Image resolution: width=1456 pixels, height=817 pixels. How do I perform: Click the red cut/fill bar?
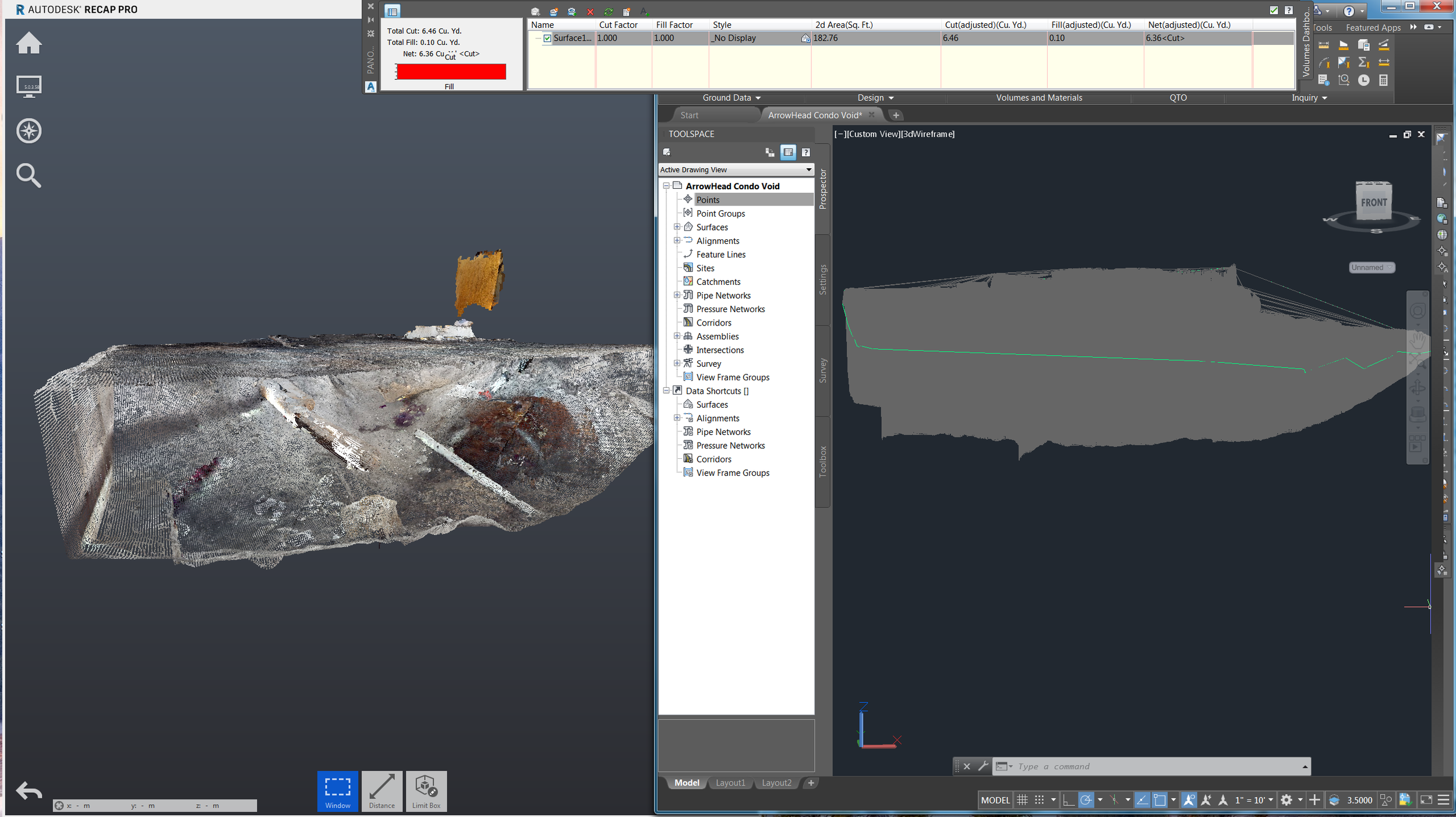click(451, 72)
